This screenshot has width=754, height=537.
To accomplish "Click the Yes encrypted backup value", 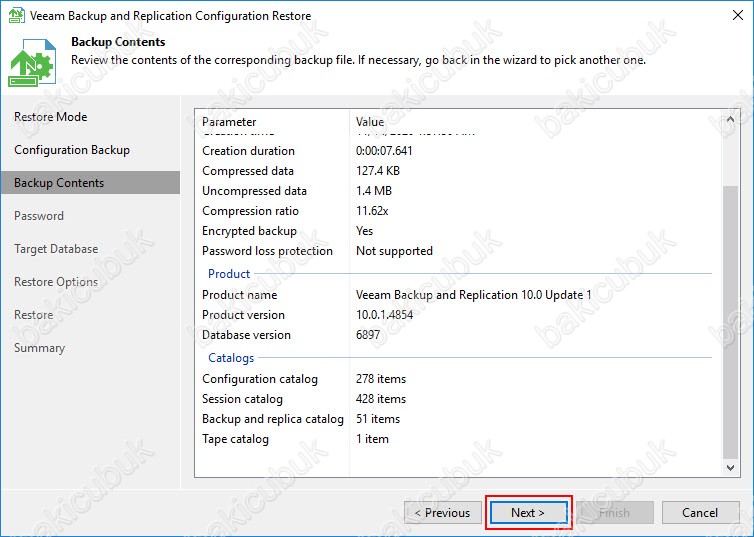I will coord(364,231).
